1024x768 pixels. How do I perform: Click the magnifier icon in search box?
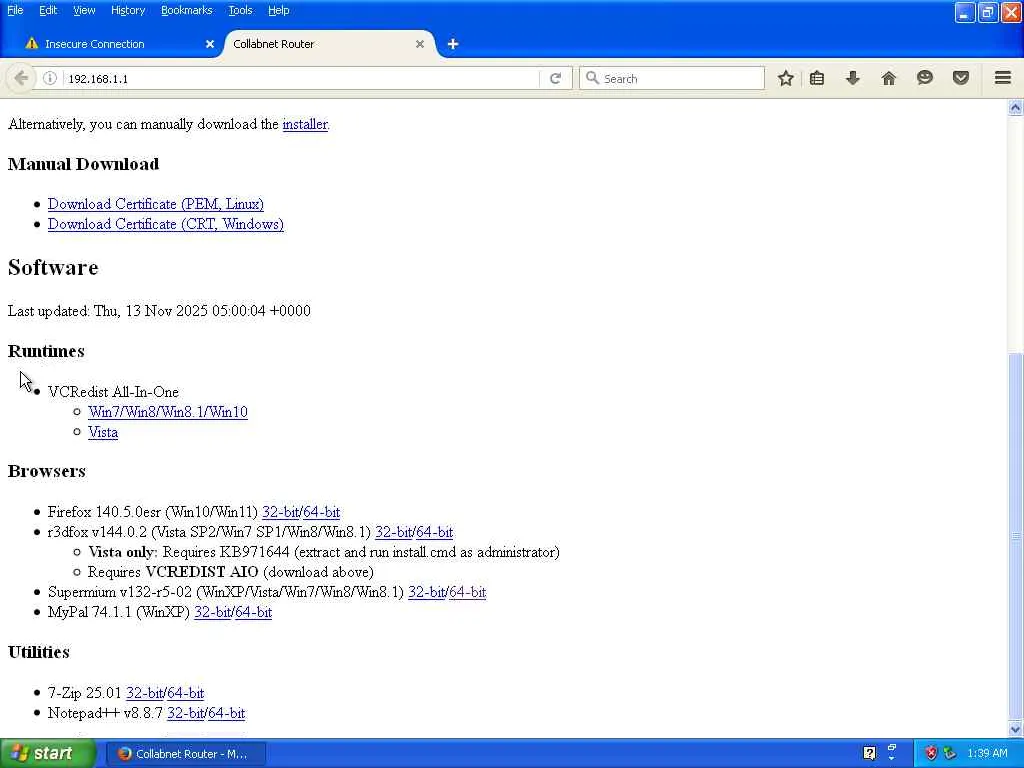tap(592, 78)
